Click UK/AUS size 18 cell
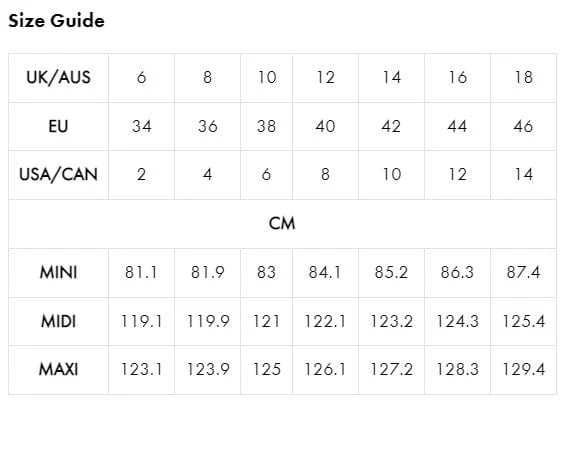The width and height of the screenshot is (575, 452). pyautogui.click(x=523, y=78)
